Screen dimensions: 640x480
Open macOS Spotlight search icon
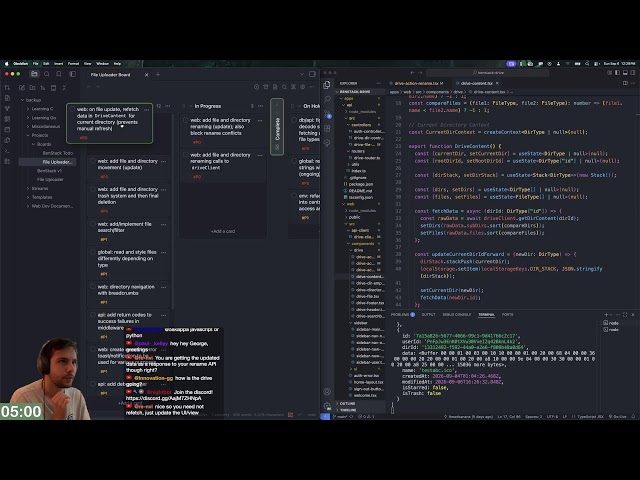tap(587, 64)
